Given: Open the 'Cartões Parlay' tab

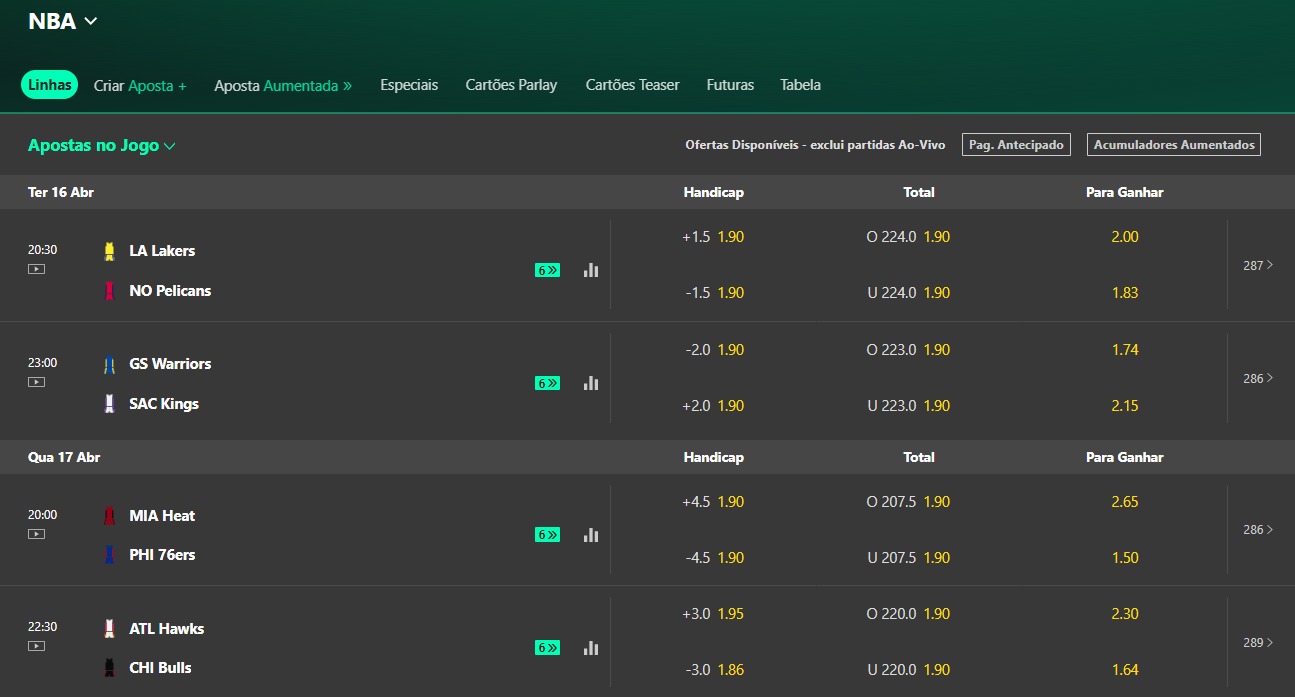Looking at the screenshot, I should [511, 85].
